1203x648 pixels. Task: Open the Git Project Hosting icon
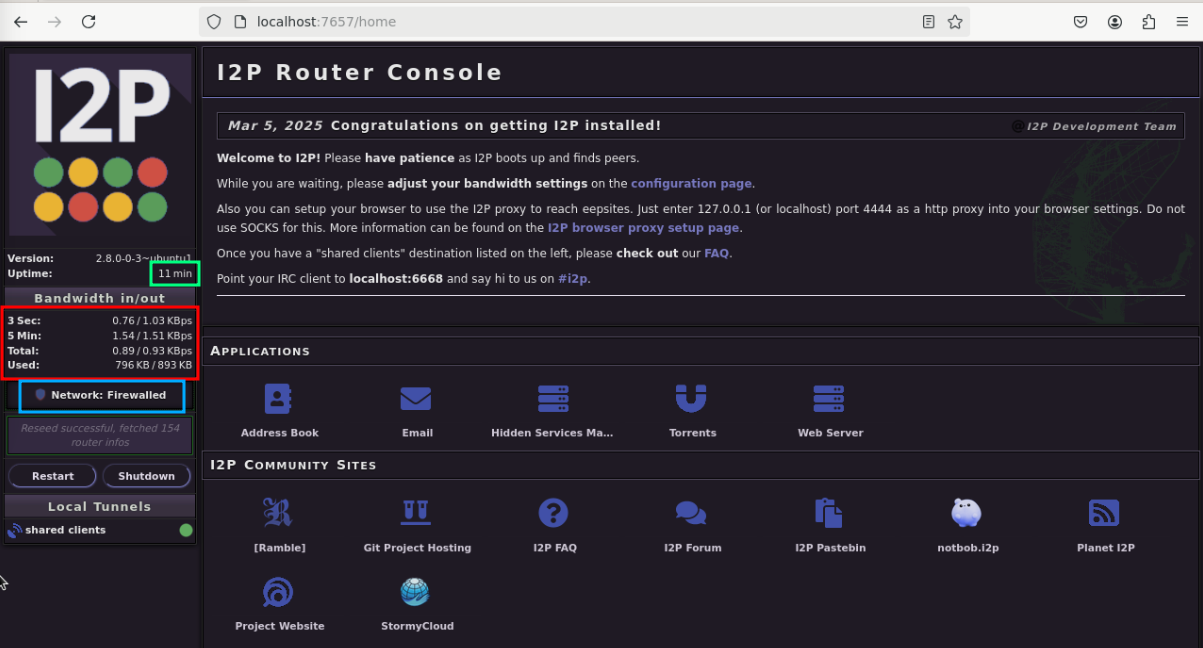tap(416, 513)
